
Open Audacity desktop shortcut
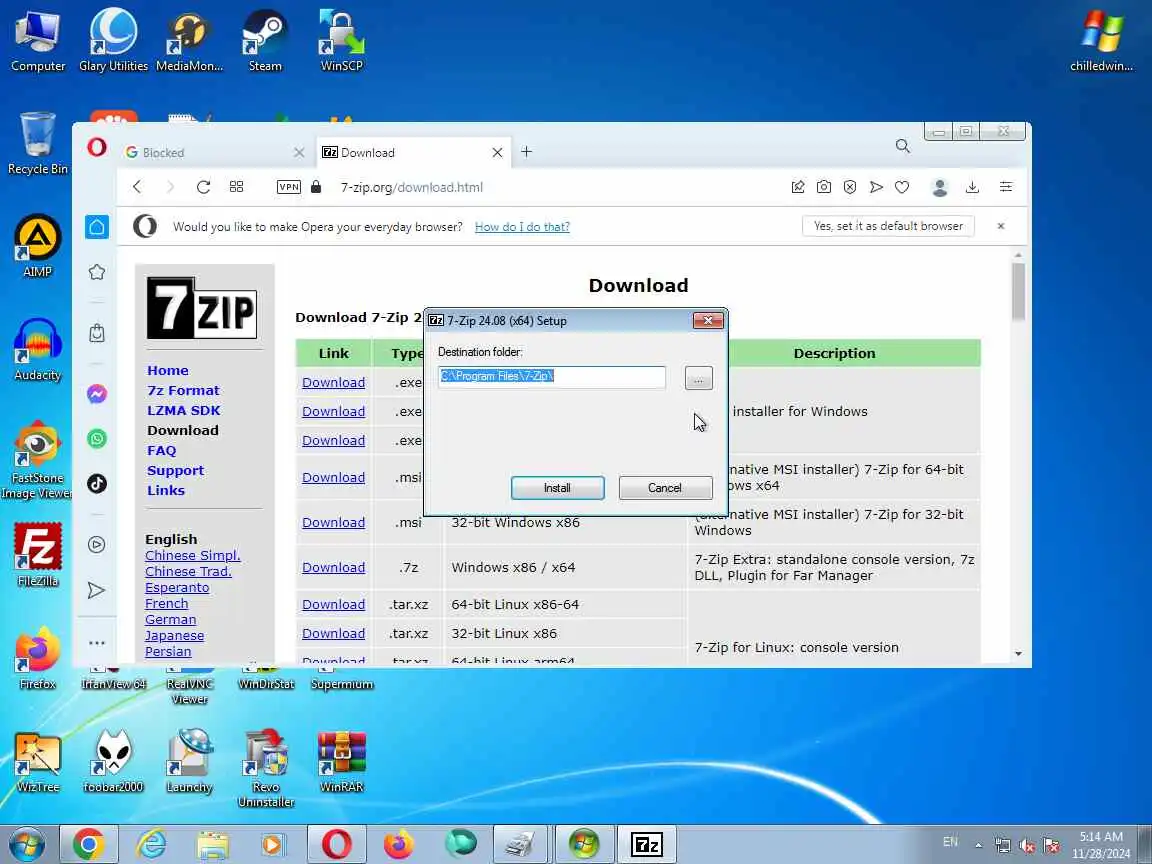[37, 349]
